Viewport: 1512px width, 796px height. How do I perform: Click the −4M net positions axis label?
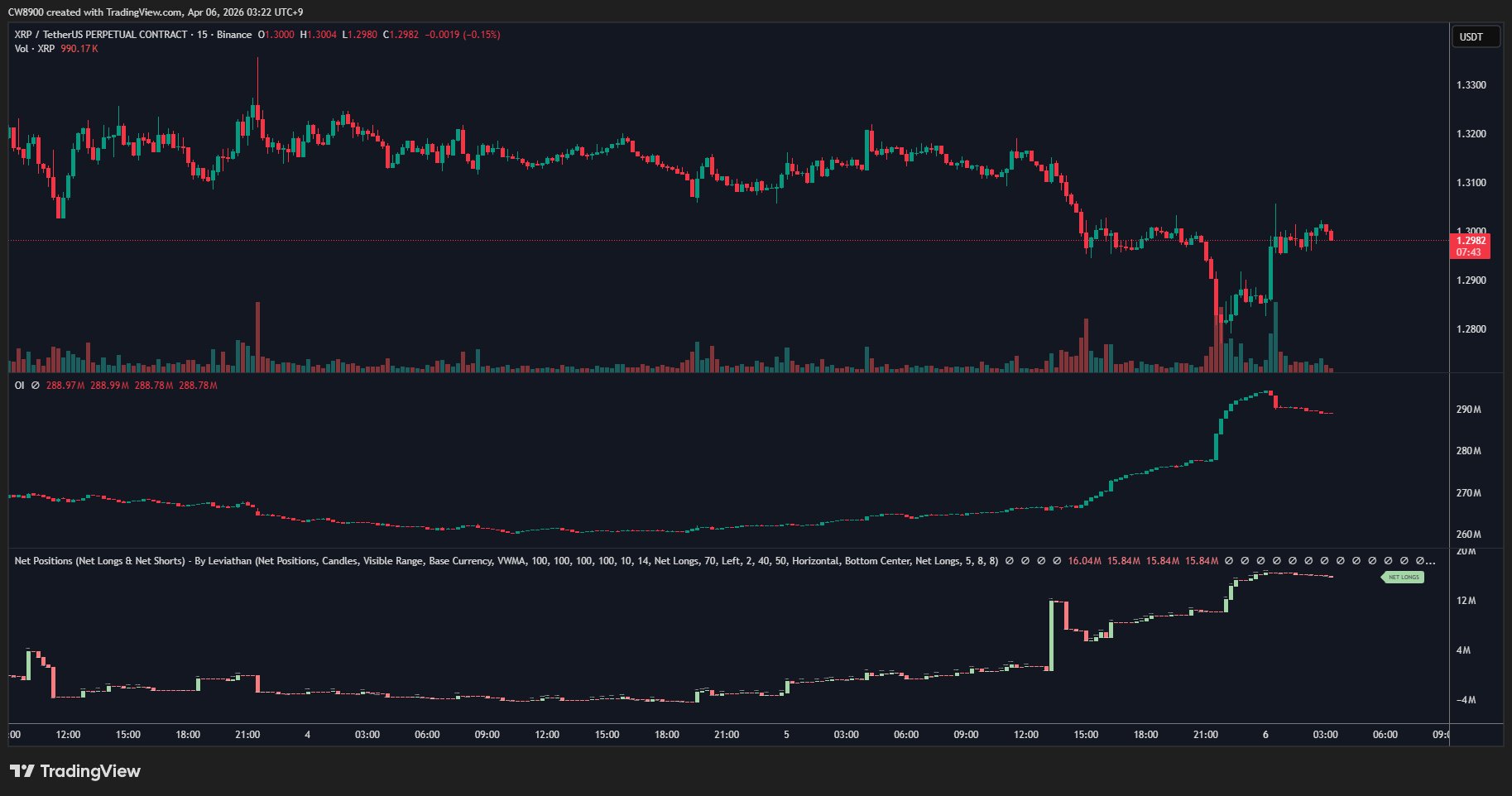1465,700
